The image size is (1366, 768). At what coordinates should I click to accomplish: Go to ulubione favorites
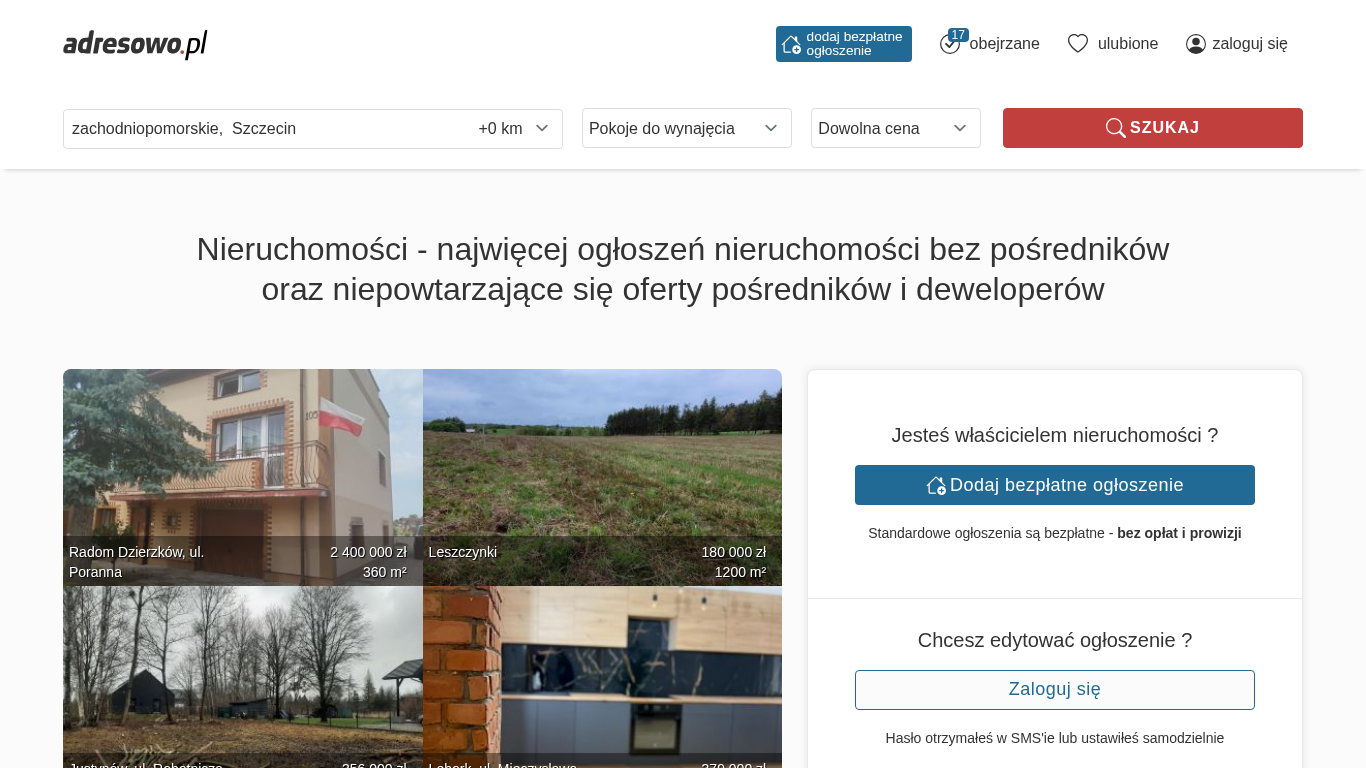point(1127,44)
